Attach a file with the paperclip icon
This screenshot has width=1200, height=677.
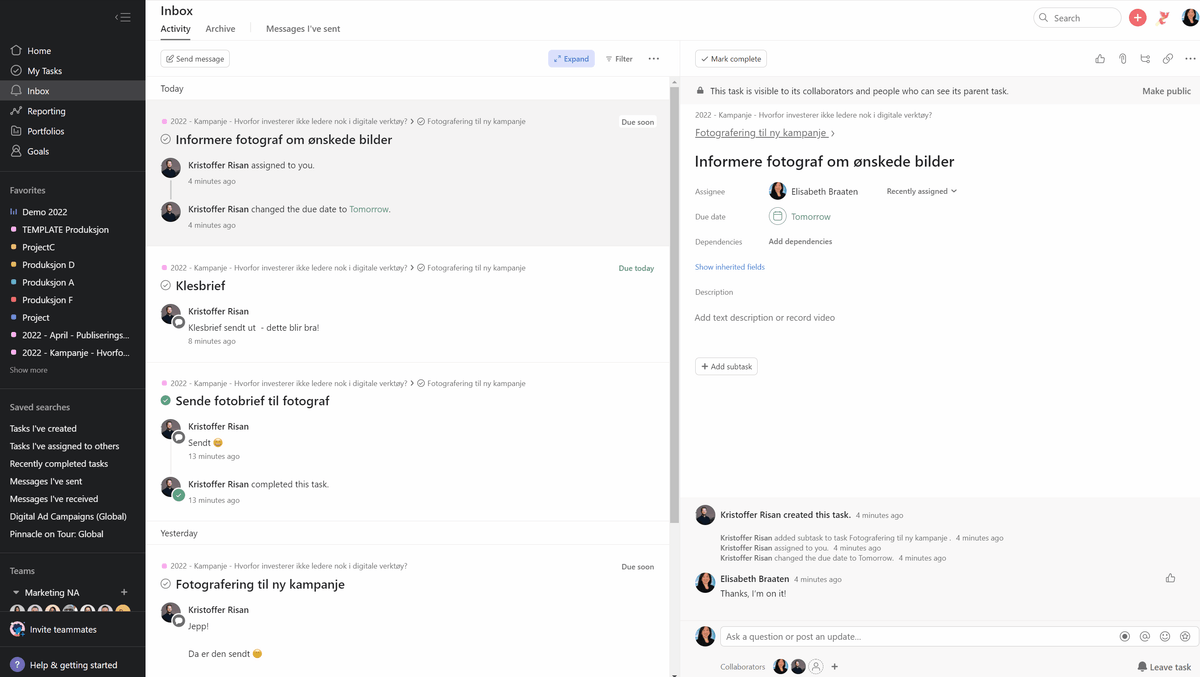[1123, 59]
